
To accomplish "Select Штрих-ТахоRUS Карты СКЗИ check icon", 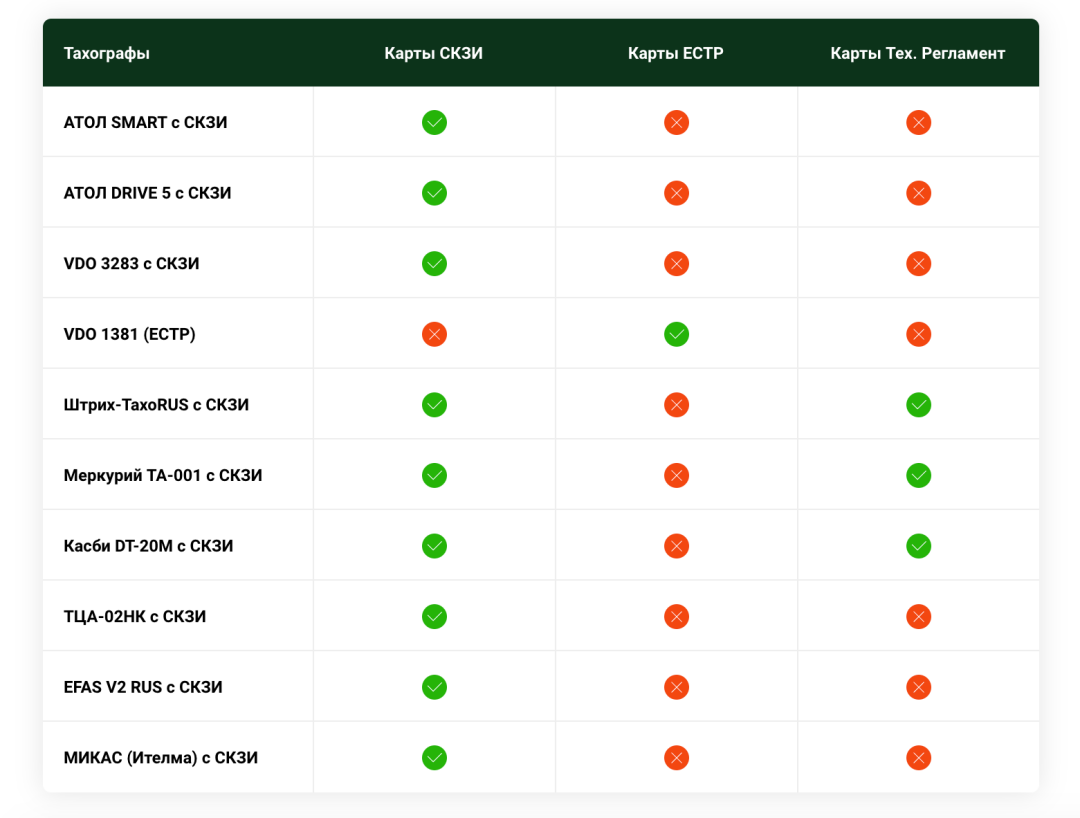I will pos(434,405).
